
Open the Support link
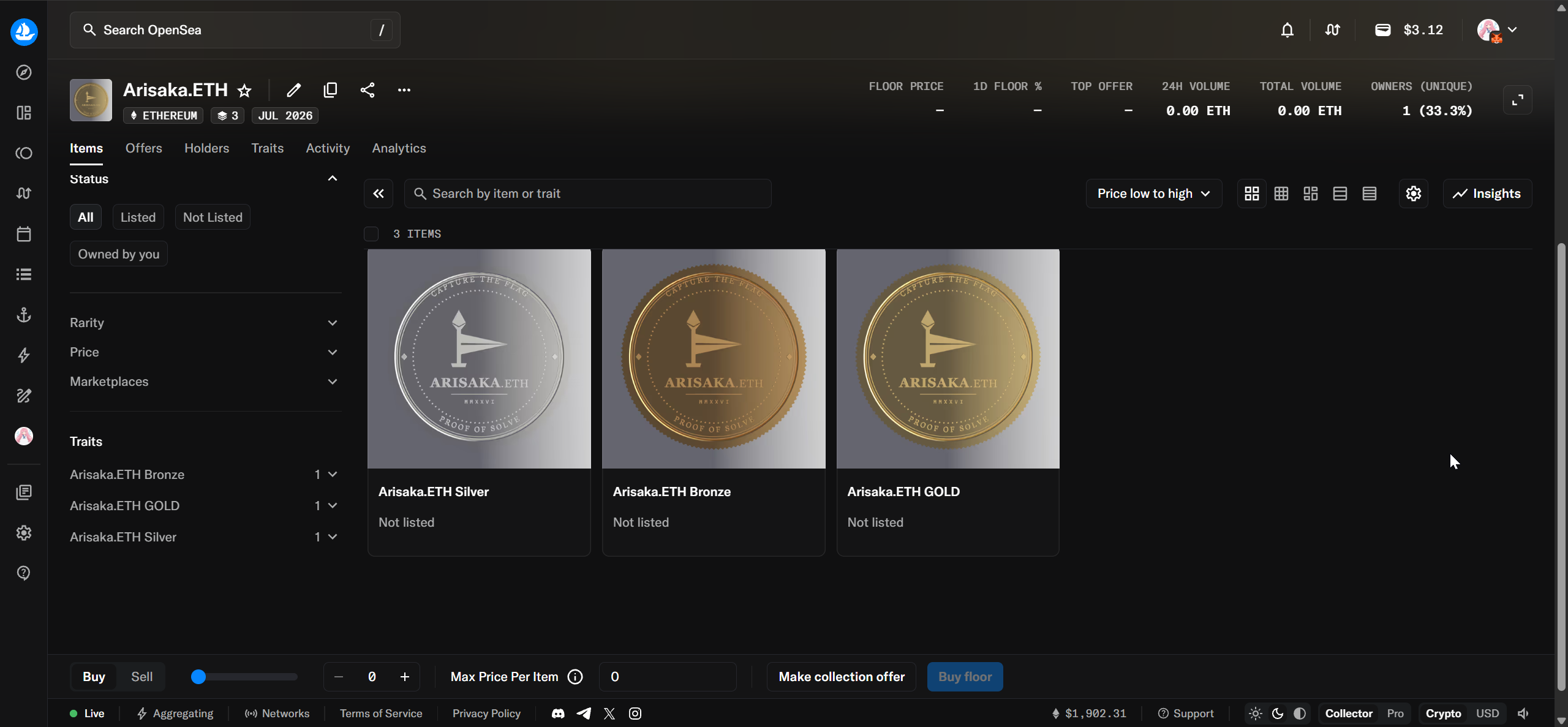point(1186,714)
